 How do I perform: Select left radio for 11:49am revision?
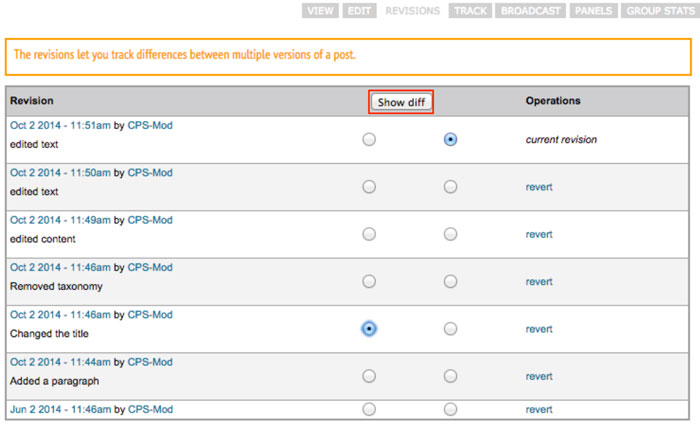[x=369, y=234]
